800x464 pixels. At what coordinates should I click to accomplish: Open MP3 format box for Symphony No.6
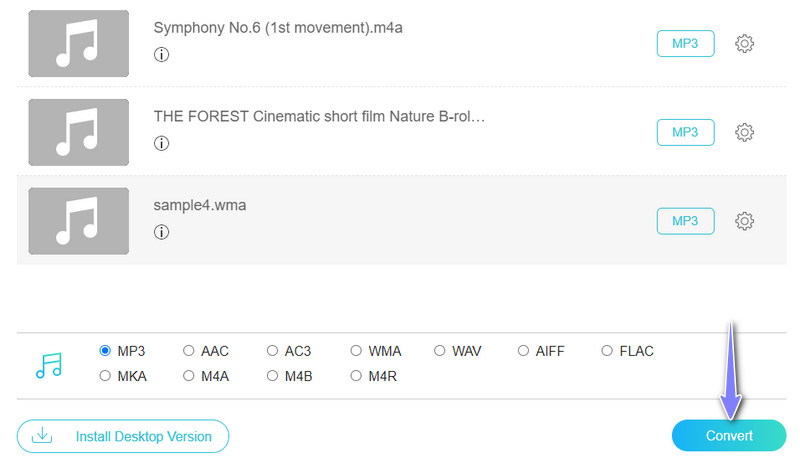click(685, 43)
